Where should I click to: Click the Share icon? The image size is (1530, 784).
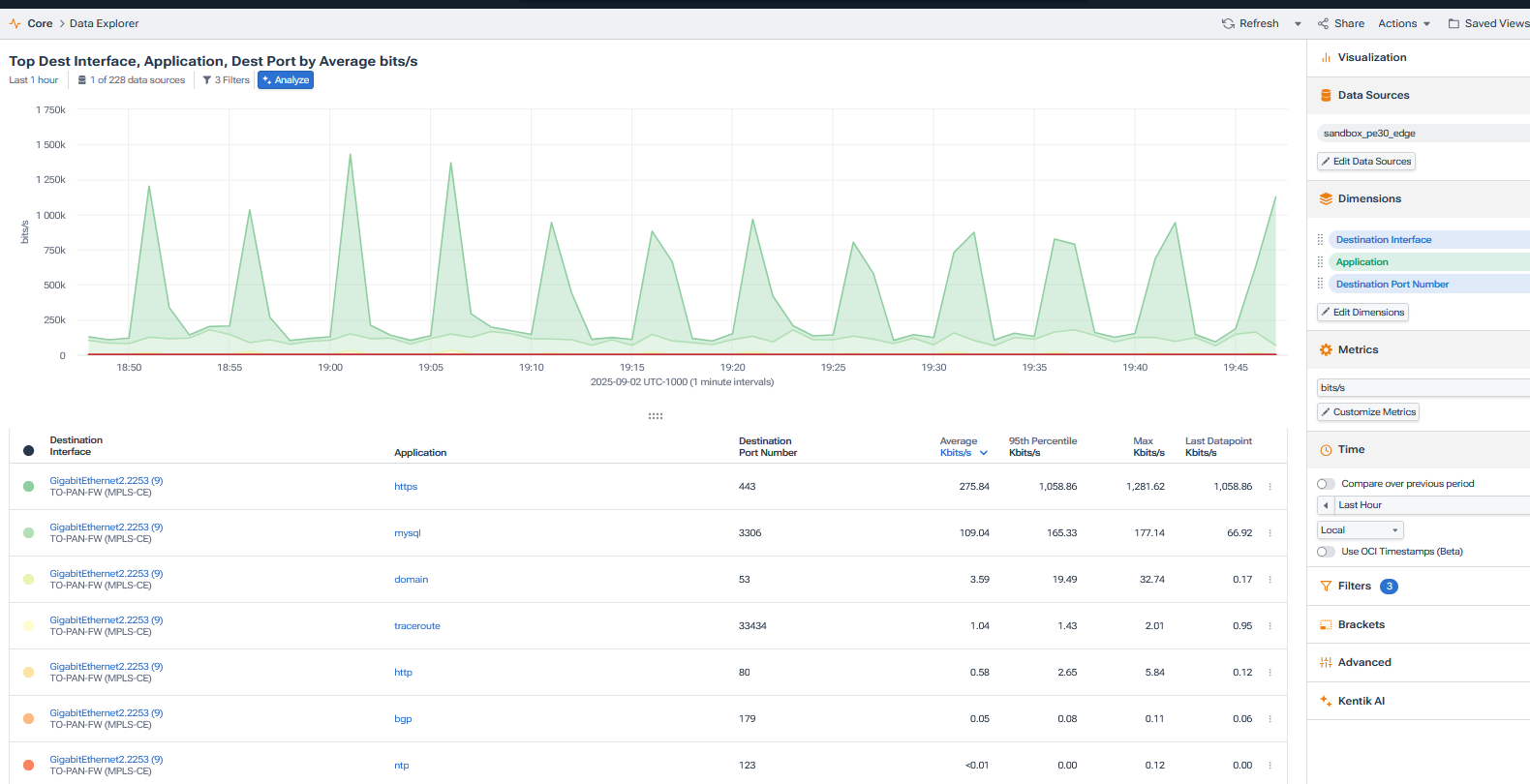(x=1323, y=23)
